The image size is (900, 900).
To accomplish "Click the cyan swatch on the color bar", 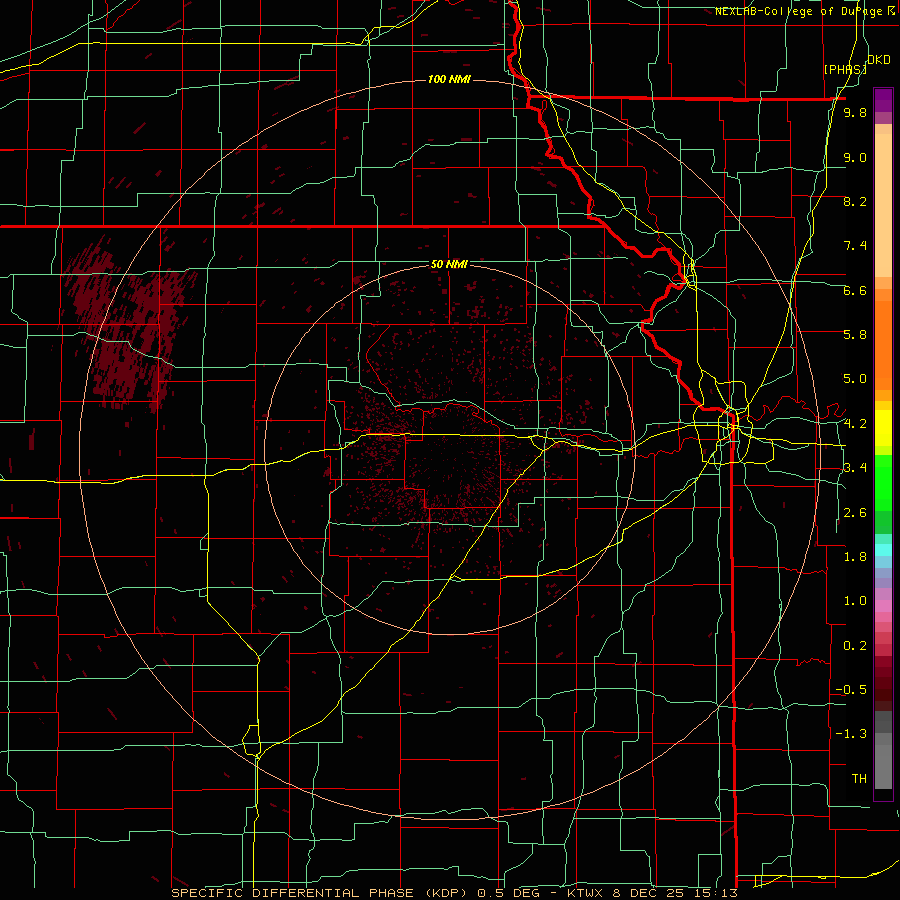I will (883, 549).
